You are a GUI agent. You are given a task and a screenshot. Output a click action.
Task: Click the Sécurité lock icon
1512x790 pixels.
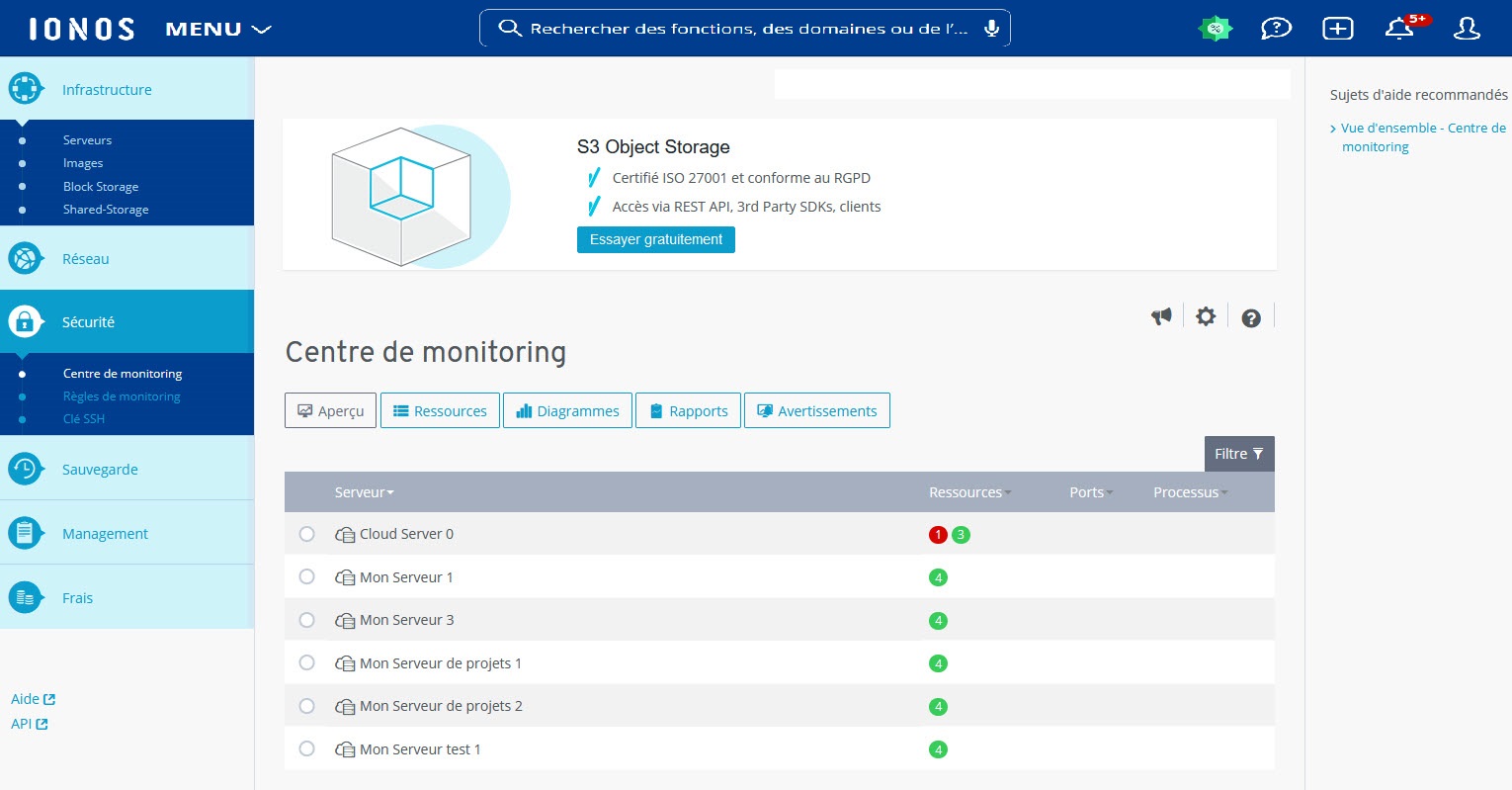click(26, 321)
